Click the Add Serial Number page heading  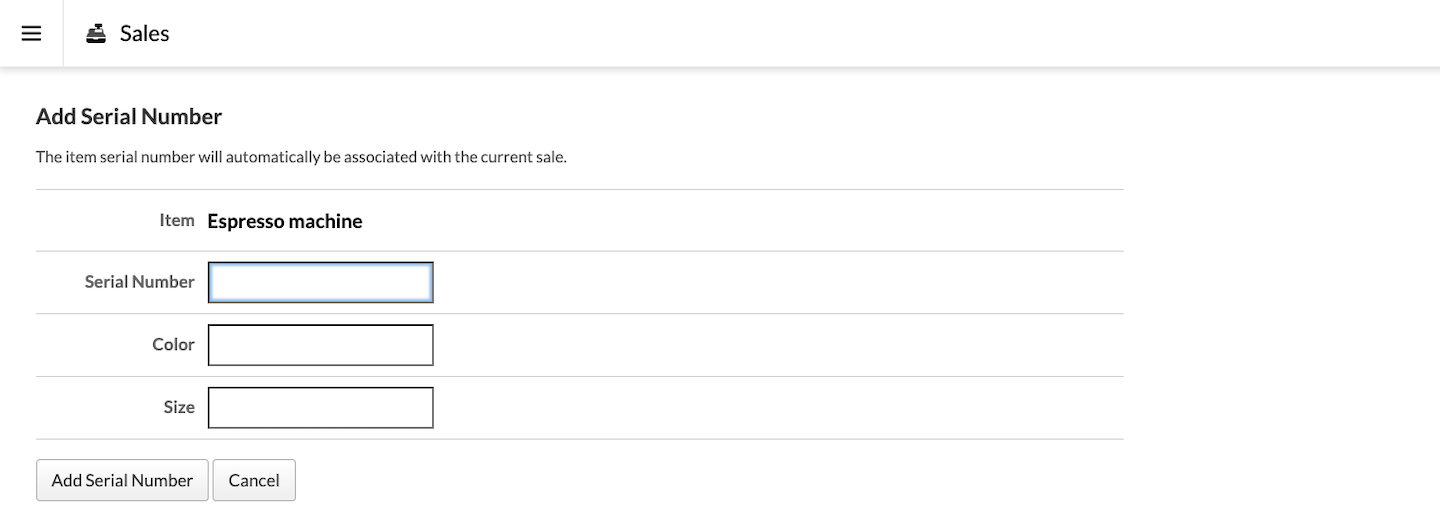coord(129,117)
